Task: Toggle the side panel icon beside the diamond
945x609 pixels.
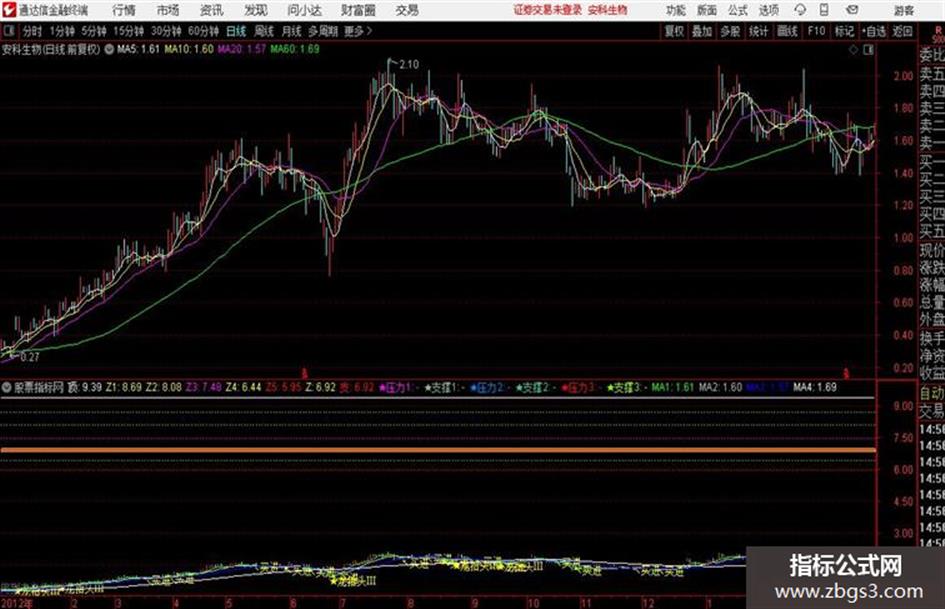Action: point(868,50)
